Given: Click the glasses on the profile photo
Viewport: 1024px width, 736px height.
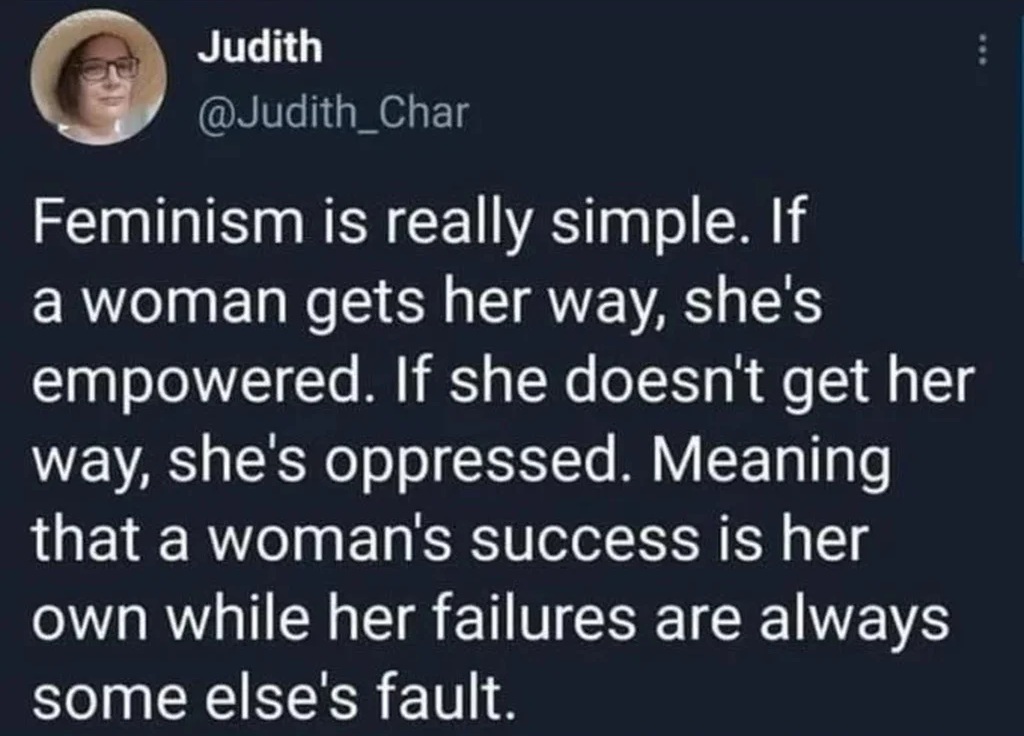Looking at the screenshot, I should point(107,69).
